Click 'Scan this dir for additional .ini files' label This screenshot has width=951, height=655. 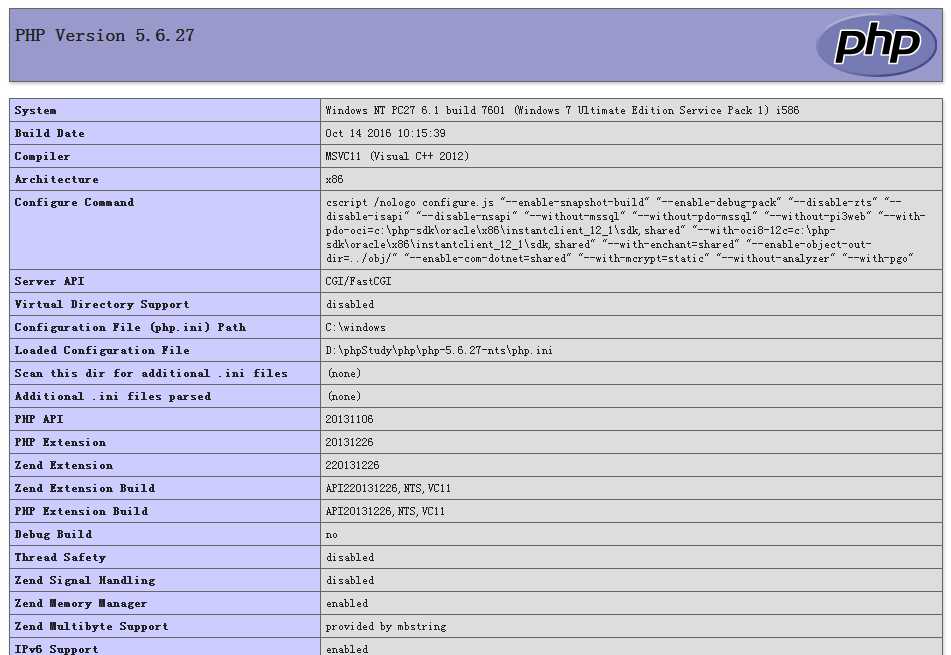[151, 374]
